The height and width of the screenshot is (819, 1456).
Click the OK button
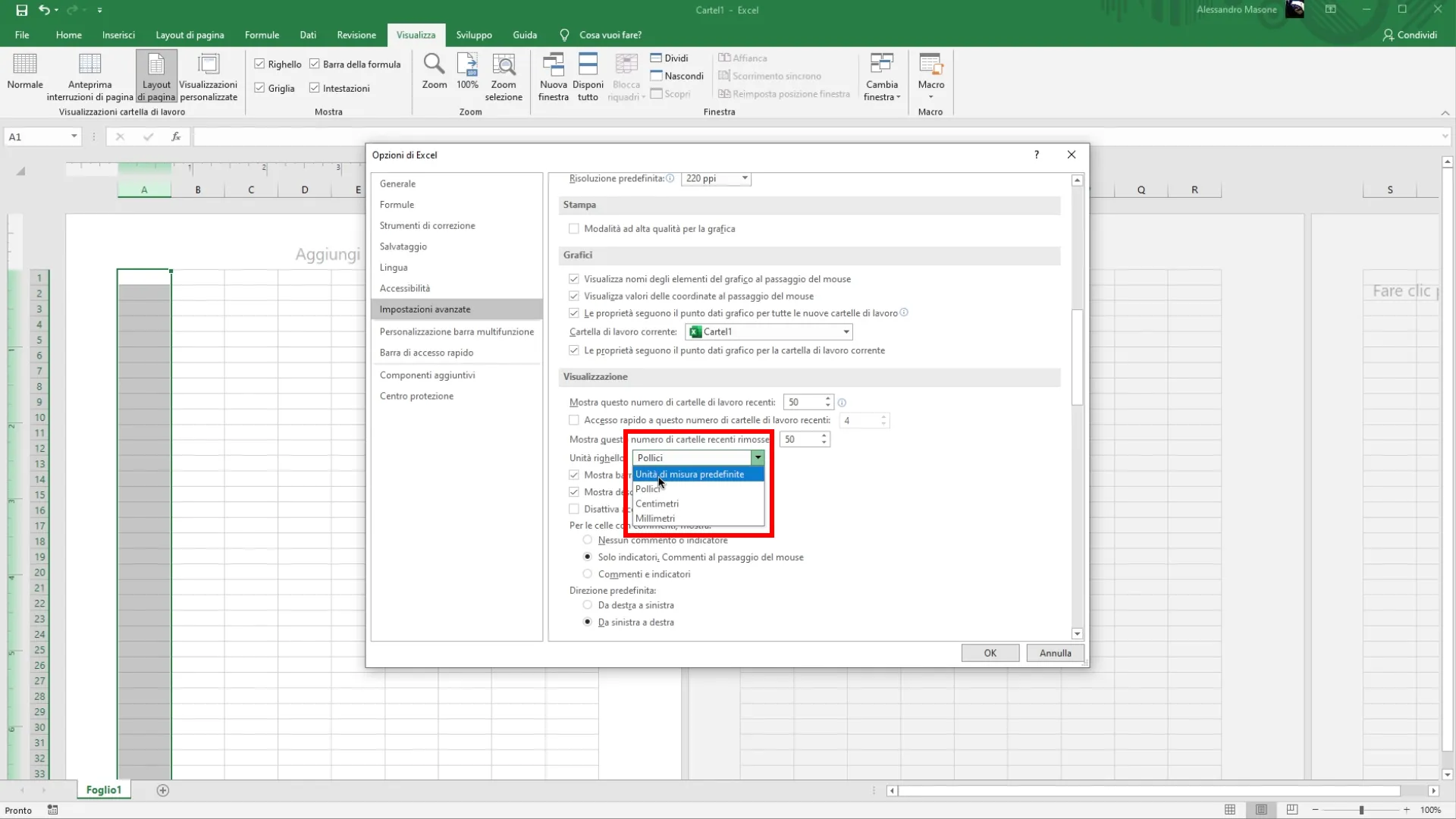(x=990, y=653)
